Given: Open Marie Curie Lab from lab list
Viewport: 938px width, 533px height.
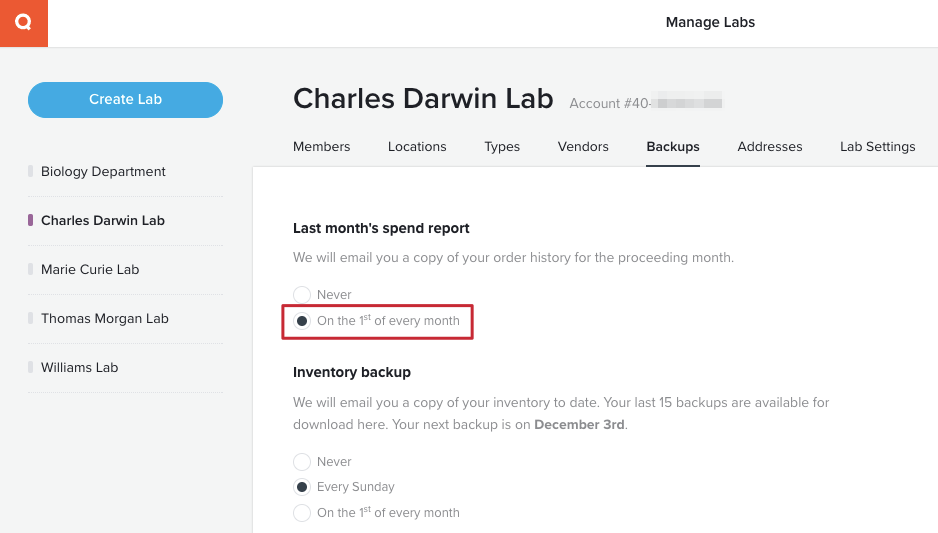Looking at the screenshot, I should coord(90,270).
